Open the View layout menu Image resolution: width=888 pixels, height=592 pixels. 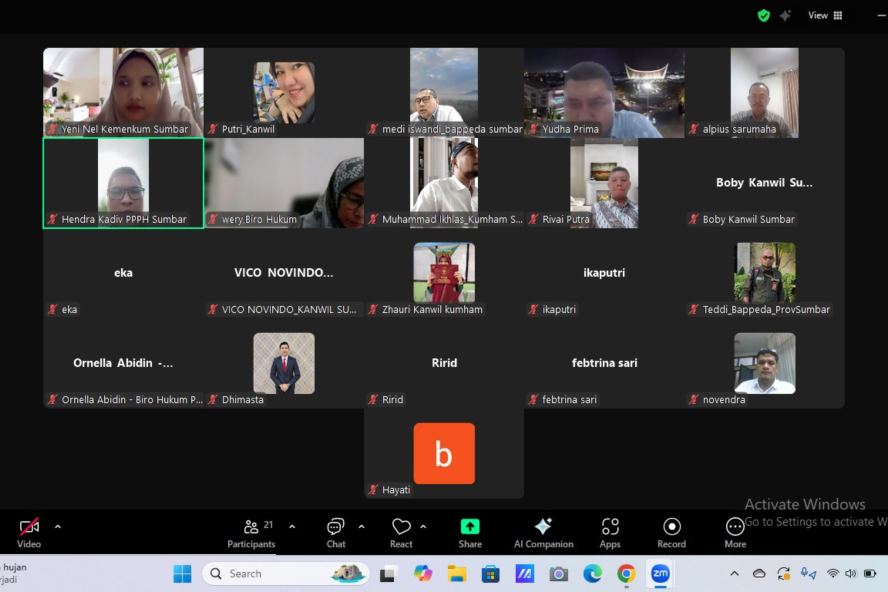[825, 15]
